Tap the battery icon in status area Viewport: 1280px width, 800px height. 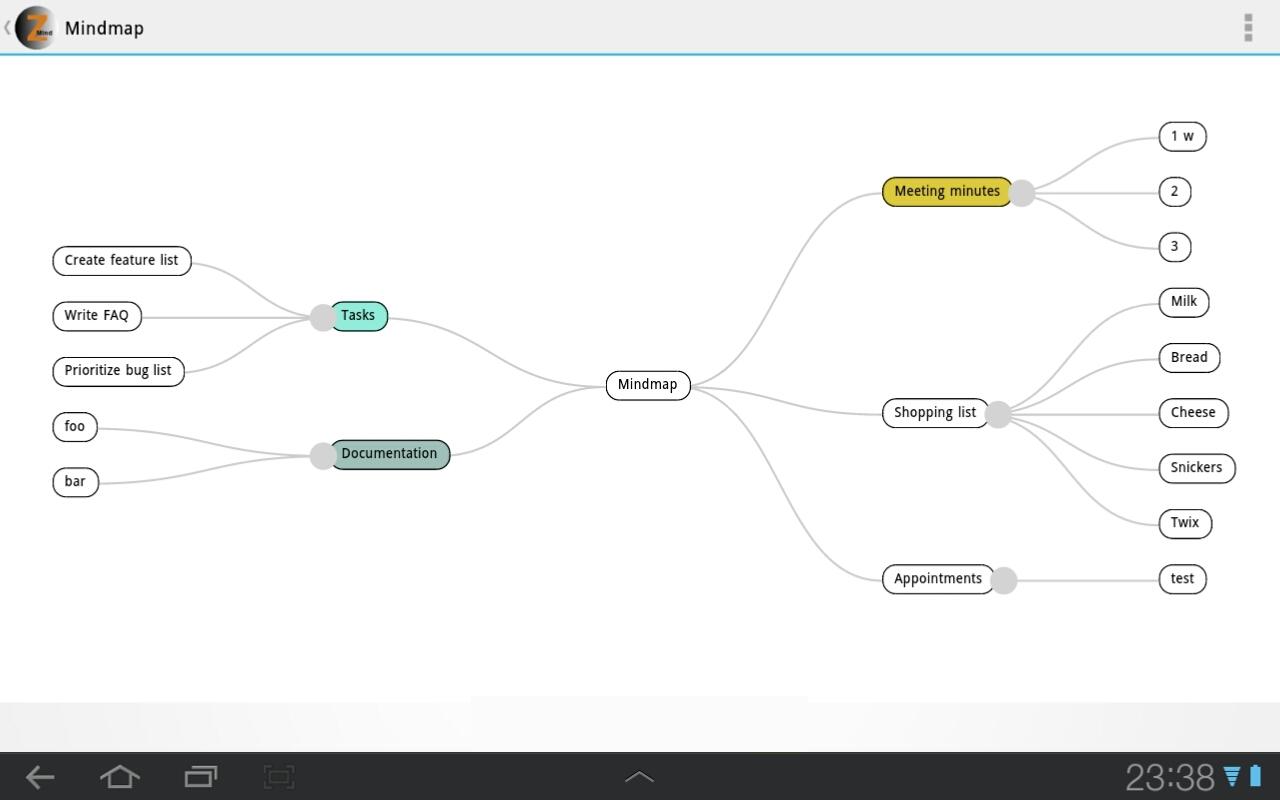pos(1255,776)
